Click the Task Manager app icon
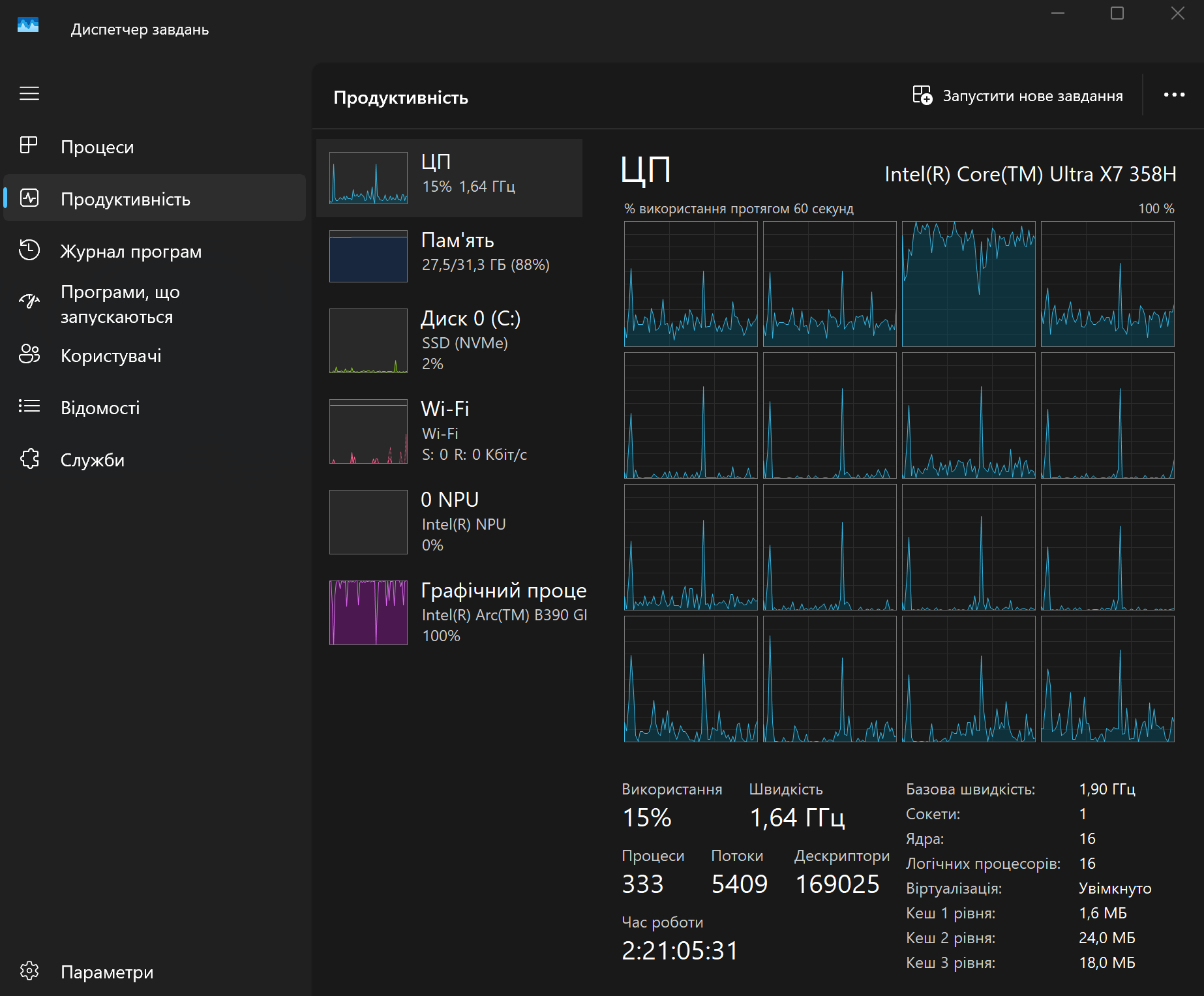1204x996 pixels. coord(28,25)
